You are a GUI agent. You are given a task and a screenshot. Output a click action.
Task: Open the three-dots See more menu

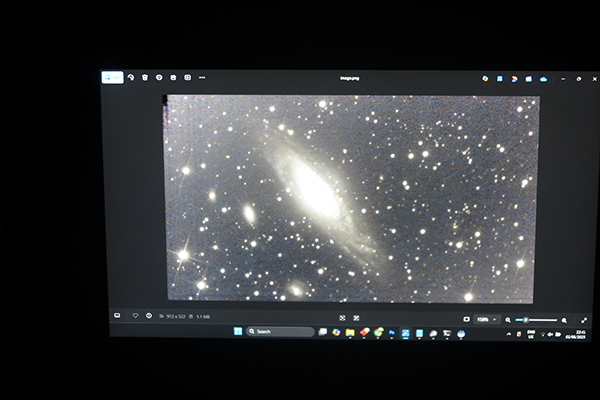tap(202, 78)
